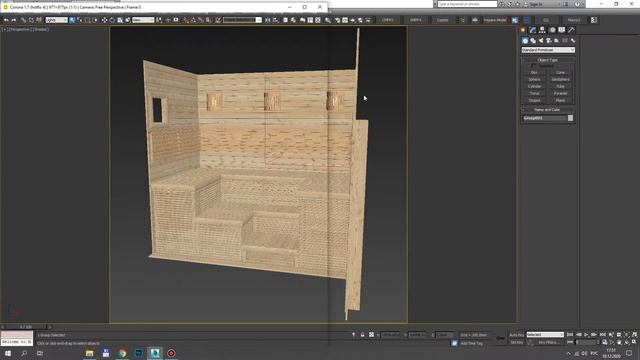Click the GeoSphere primitive button
This screenshot has width=640, height=360.
click(560, 79)
